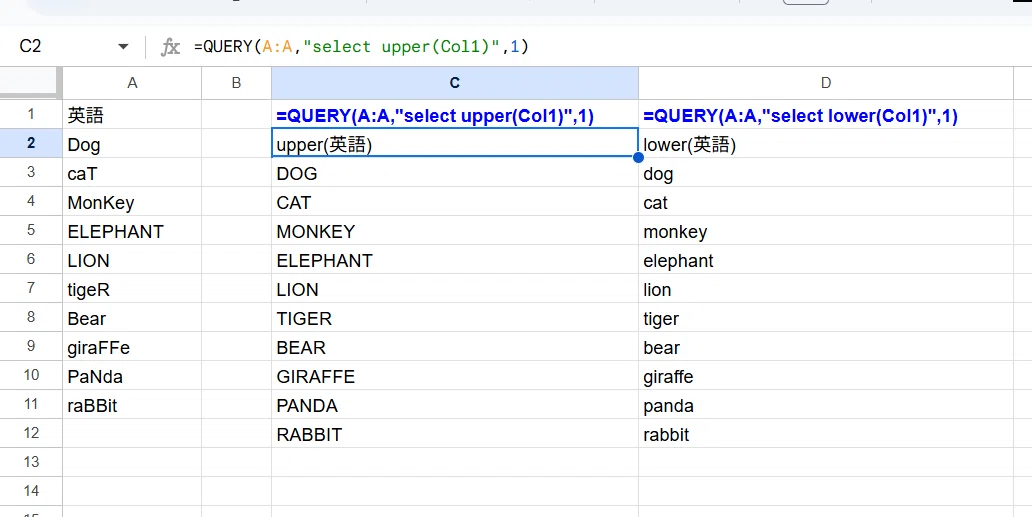Select column D cell monkey
The image size is (1032, 517).
pyautogui.click(x=825, y=231)
